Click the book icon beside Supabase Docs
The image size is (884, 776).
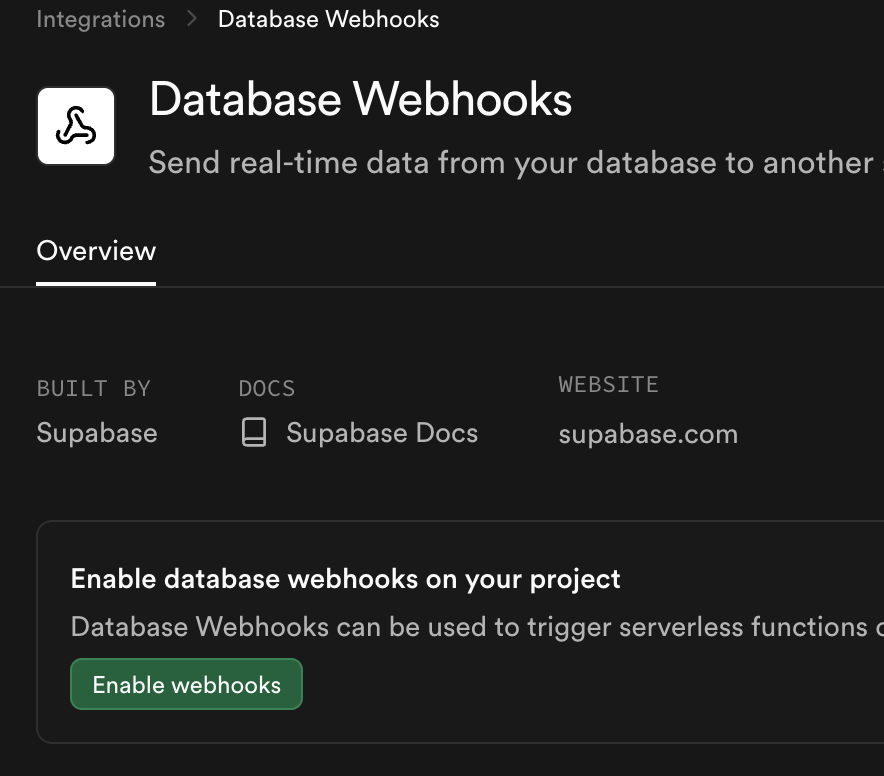(x=254, y=433)
